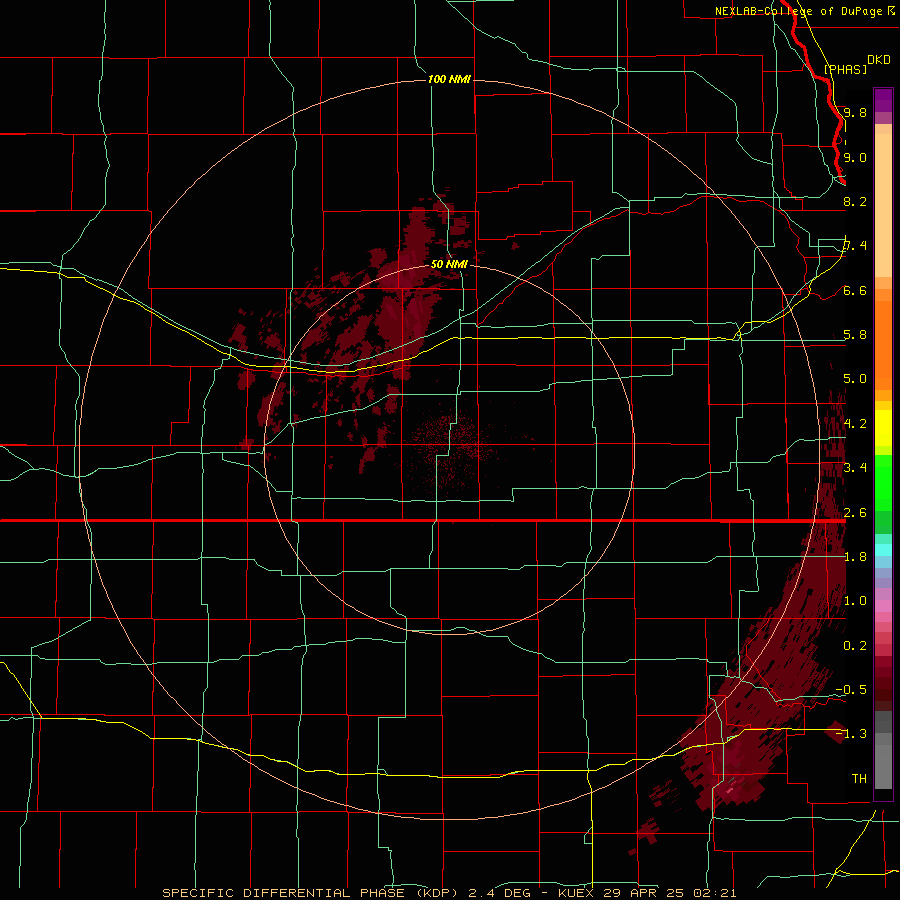Screen dimensions: 900x900
Task: Click the 0.2 value on the color scale
Action: pos(855,646)
